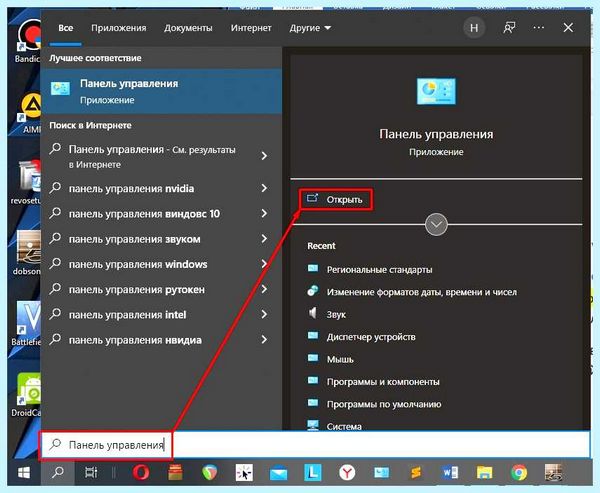Image resolution: width=600 pixels, height=493 pixels.
Task: Open the feedback icon in search header
Action: (x=509, y=28)
